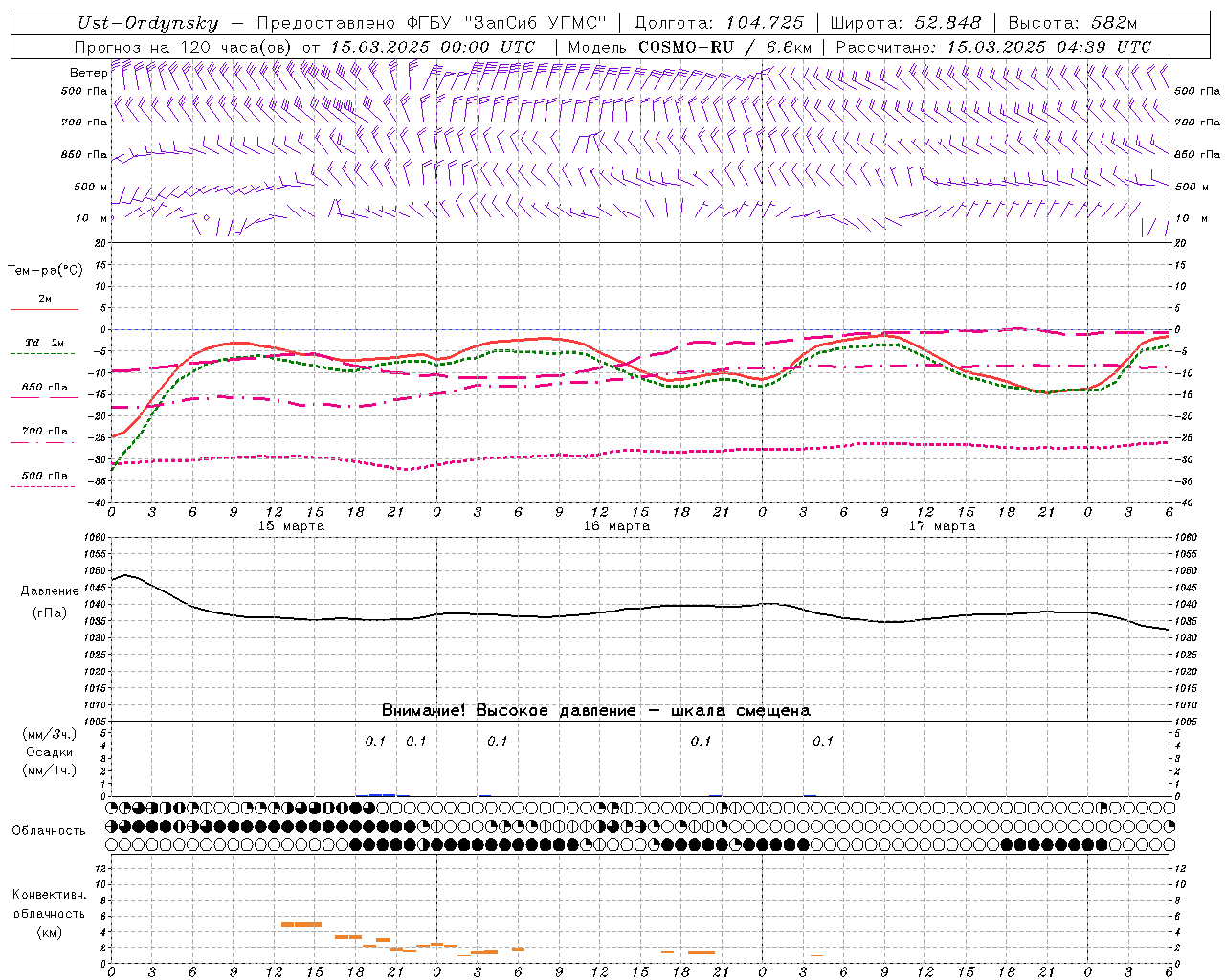Select "500 гПа" in the temperature legend

pos(44,476)
